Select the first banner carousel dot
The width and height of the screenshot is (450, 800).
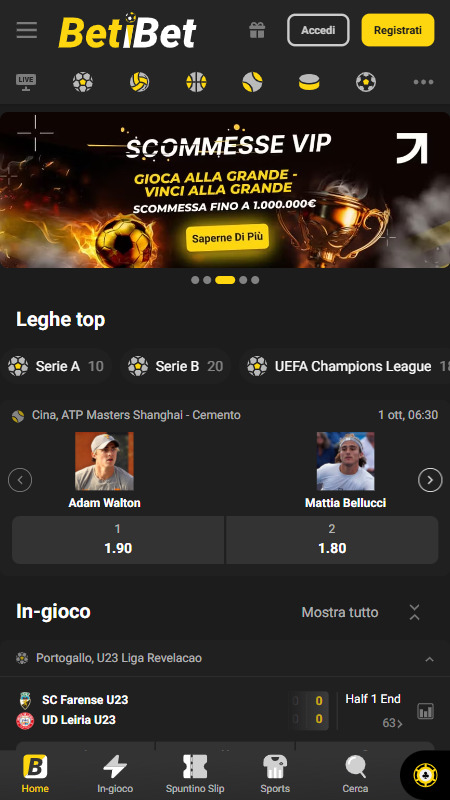(195, 280)
